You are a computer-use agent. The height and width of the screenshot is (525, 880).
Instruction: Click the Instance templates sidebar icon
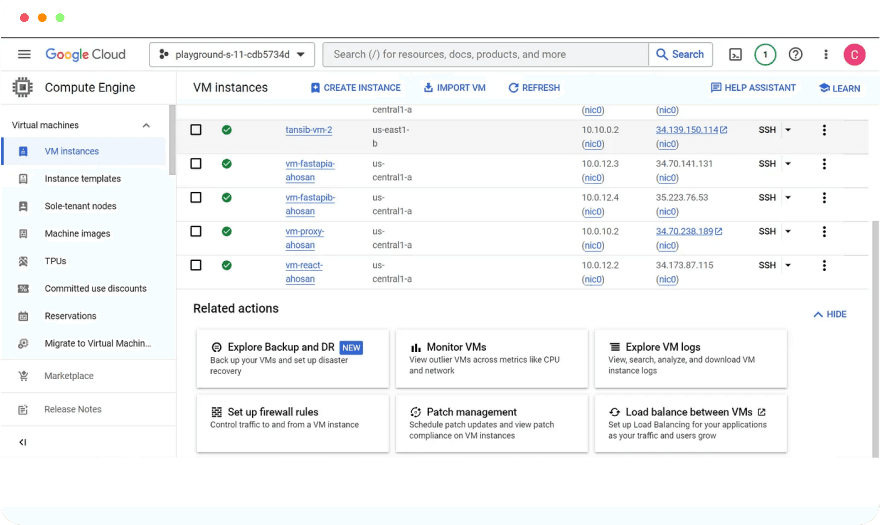(x=23, y=179)
